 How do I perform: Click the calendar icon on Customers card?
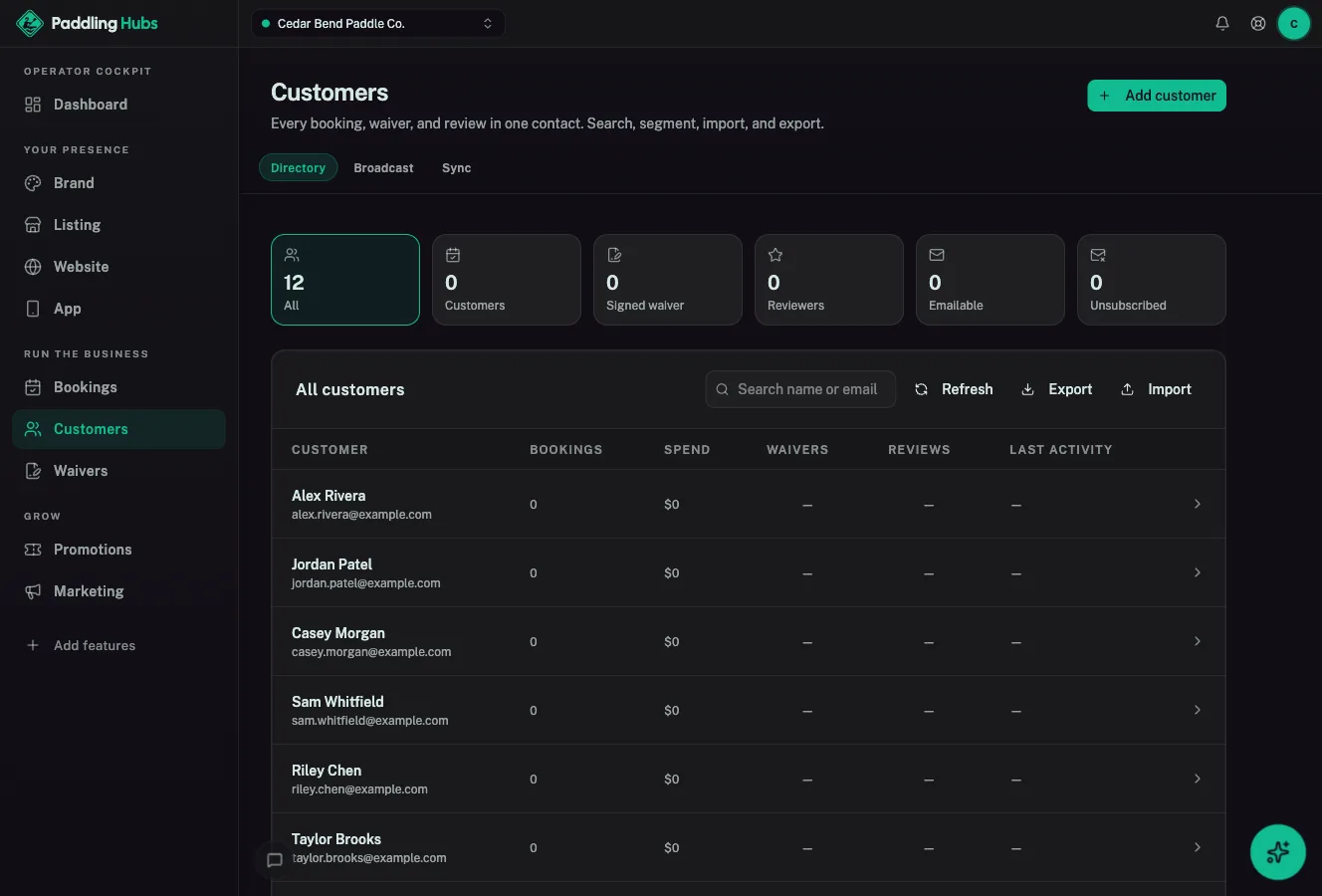click(453, 255)
